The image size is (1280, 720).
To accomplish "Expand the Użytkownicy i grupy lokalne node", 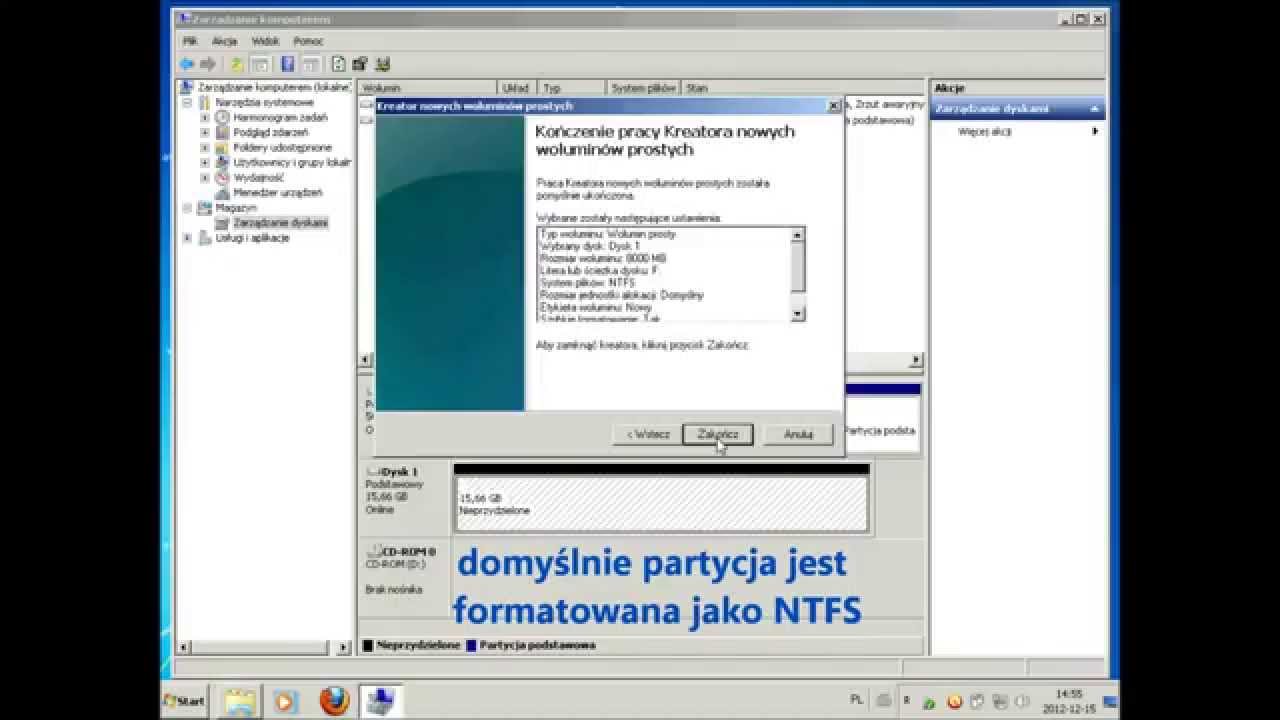I will pos(205,162).
